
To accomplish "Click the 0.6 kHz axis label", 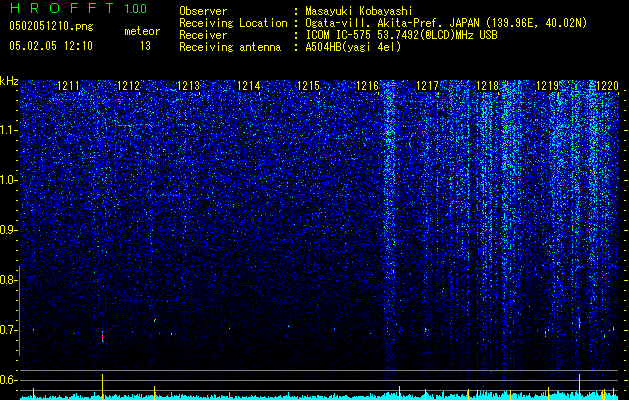I will tap(9, 380).
